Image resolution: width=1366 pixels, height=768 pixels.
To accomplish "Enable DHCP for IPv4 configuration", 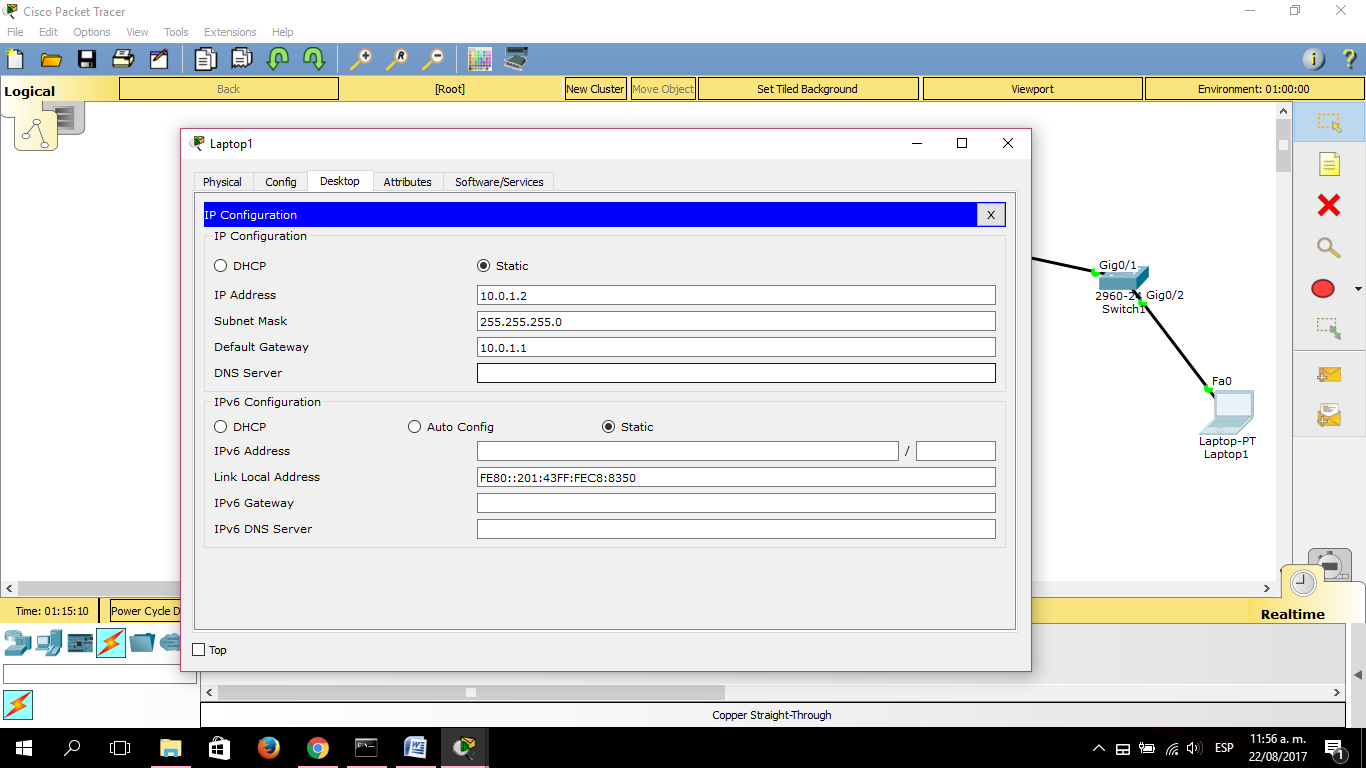I will pyautogui.click(x=219, y=265).
